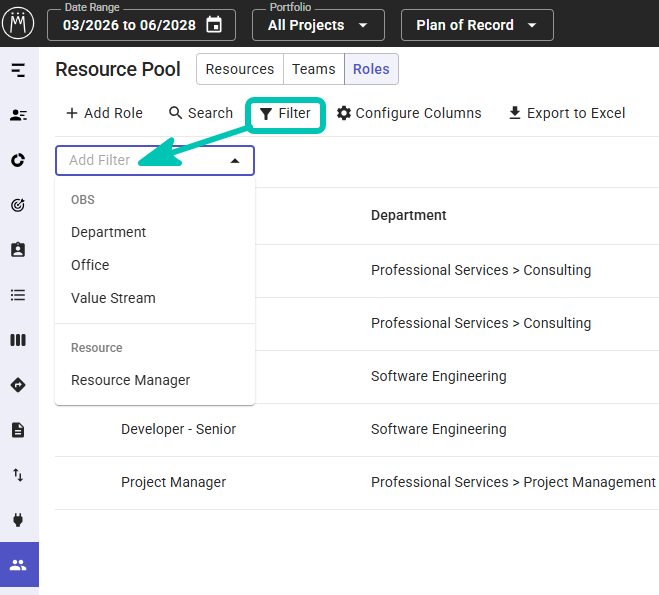The height and width of the screenshot is (595, 659).
Task: Click the Resource Pool page title
Action: [118, 69]
